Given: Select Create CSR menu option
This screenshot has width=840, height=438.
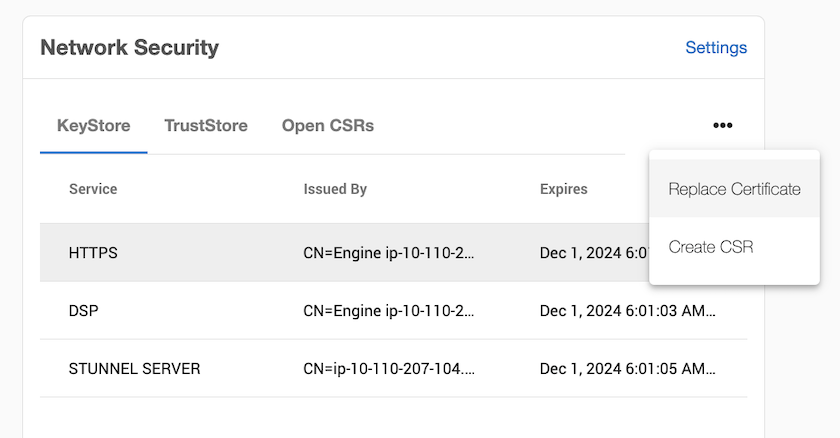Looking at the screenshot, I should (710, 247).
